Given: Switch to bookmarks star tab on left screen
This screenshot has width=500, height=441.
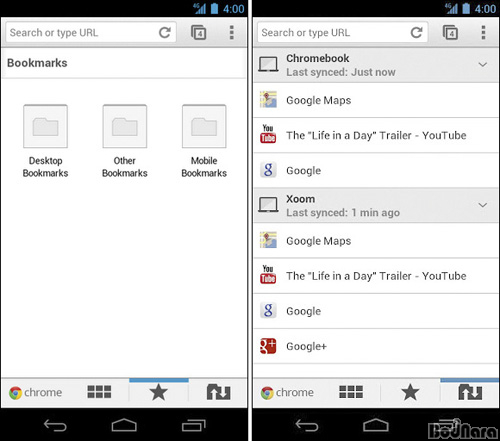Looking at the screenshot, I should [159, 392].
